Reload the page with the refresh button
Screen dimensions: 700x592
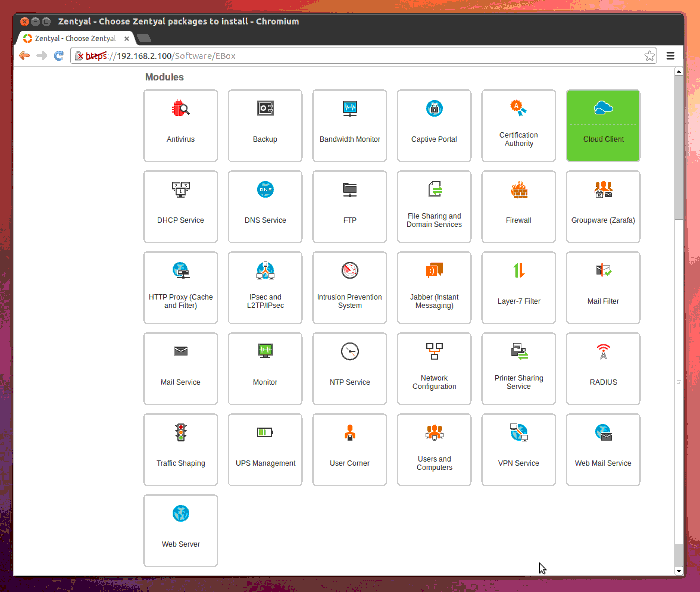click(x=59, y=55)
